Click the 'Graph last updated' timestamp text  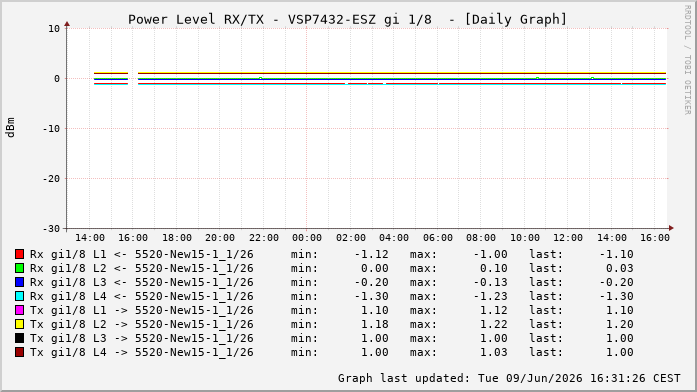(x=509, y=378)
